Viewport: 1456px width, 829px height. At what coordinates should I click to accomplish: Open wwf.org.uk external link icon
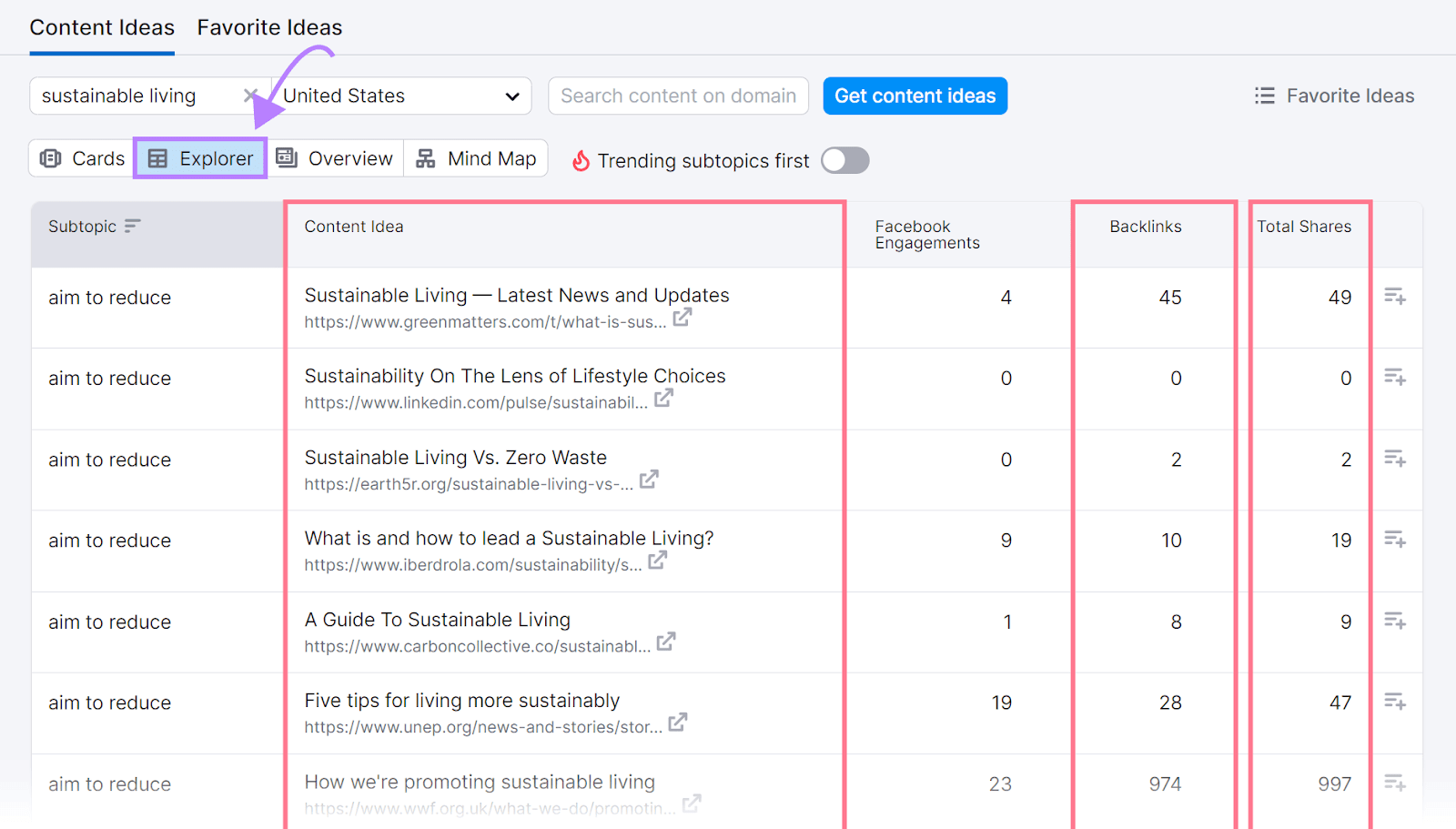[692, 804]
